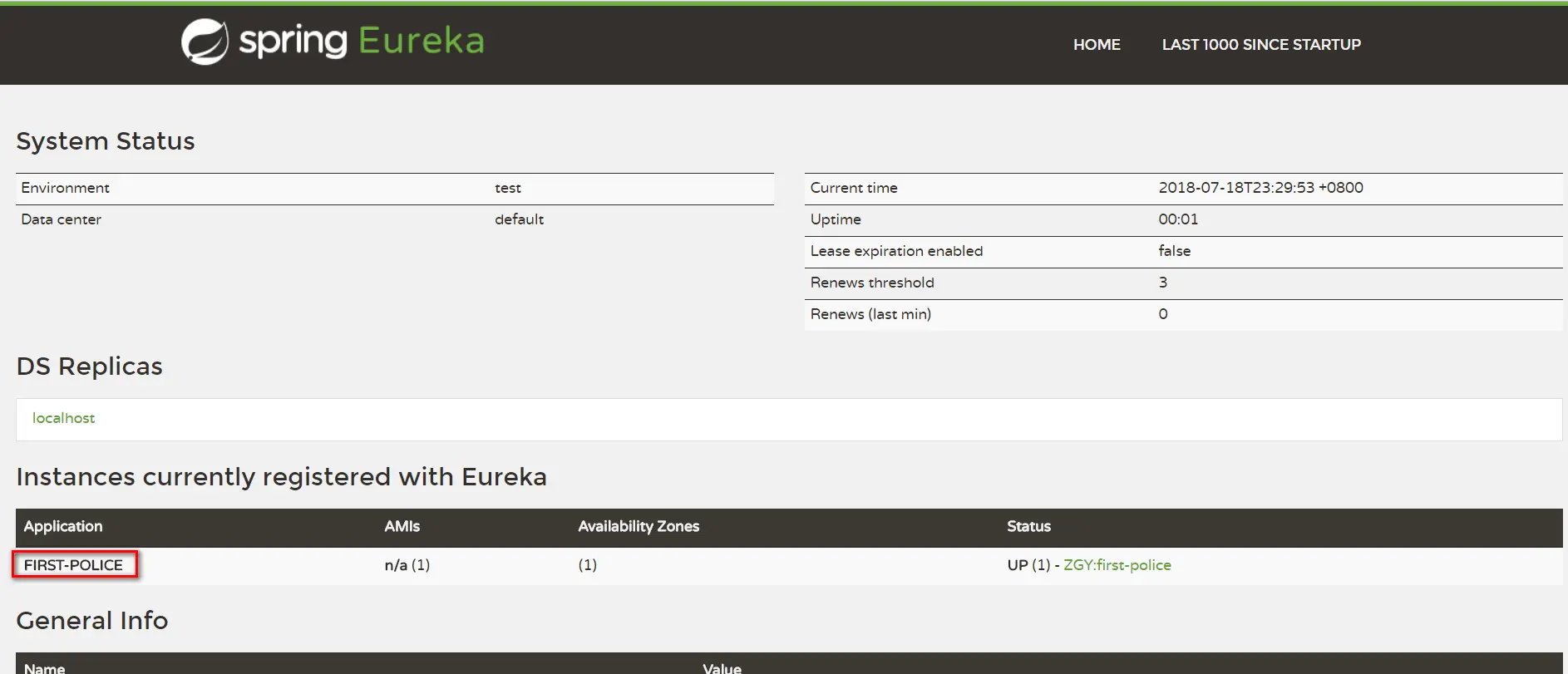The image size is (1568, 674).
Task: Select the Renews threshold label
Action: (872, 283)
